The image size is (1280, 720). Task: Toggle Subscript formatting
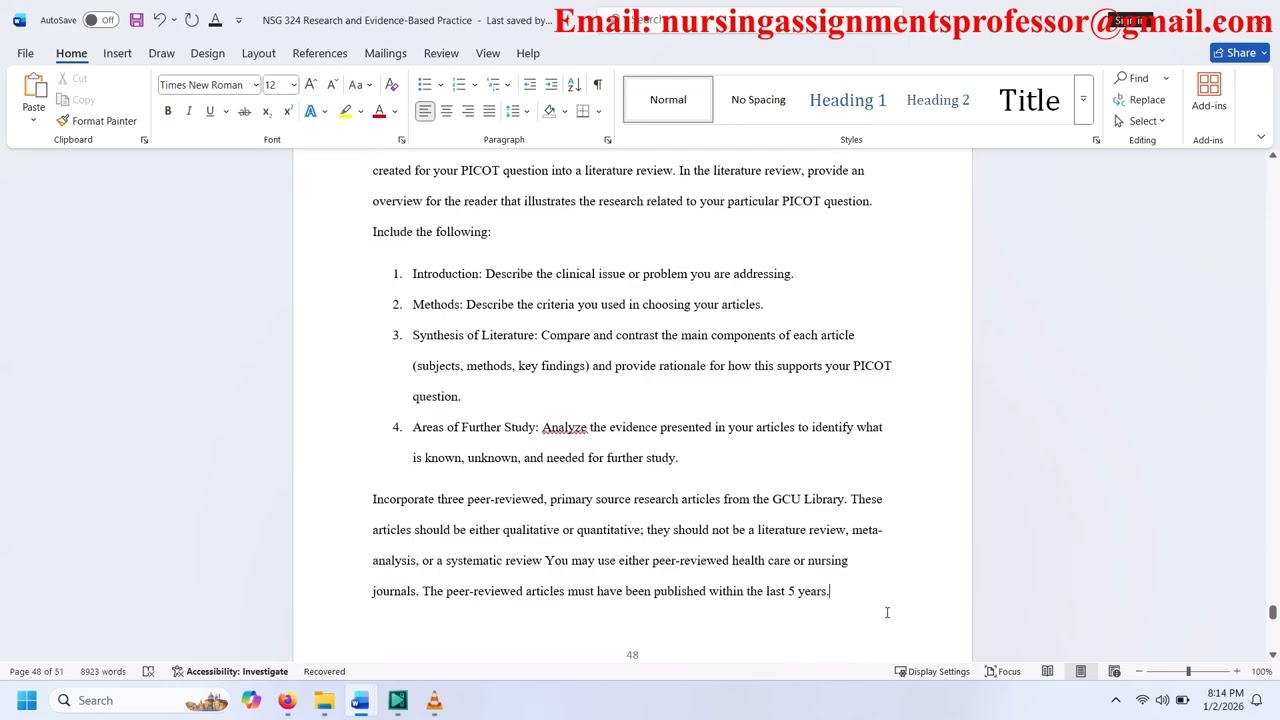click(266, 111)
